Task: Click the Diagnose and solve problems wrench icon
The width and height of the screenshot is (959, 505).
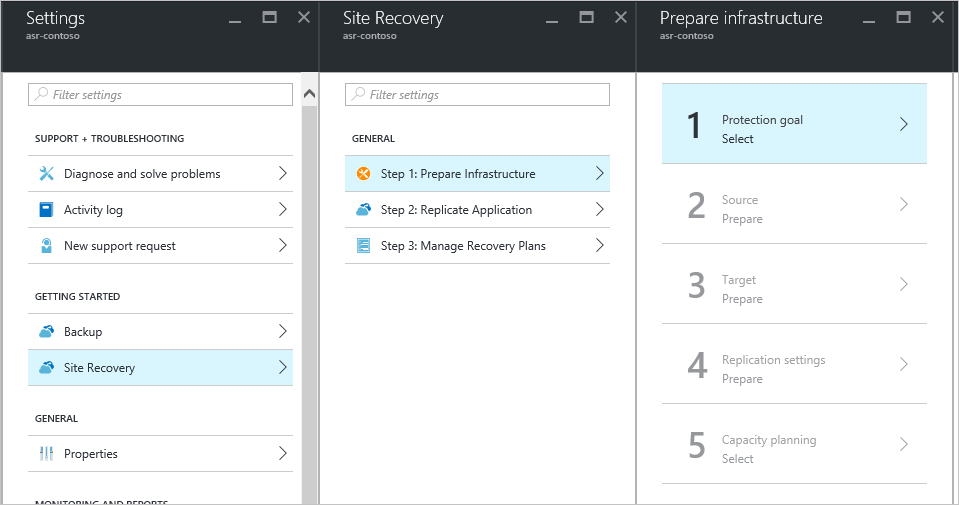Action: [46, 174]
